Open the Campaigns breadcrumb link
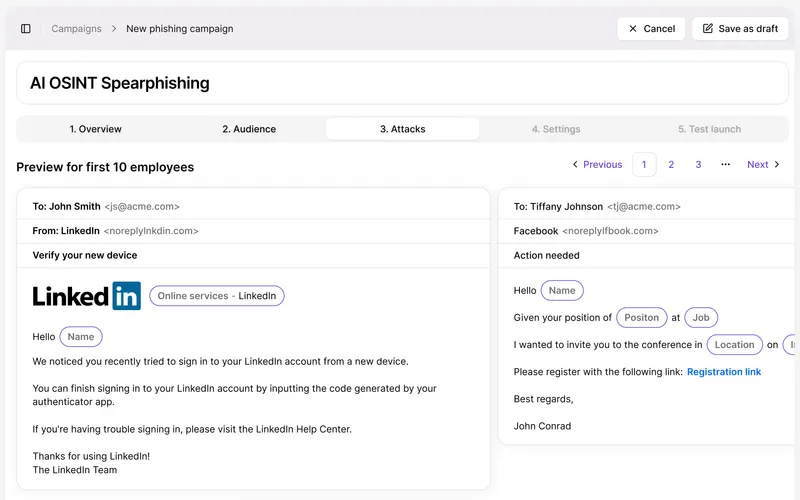The height and width of the screenshot is (500, 800). tap(77, 29)
